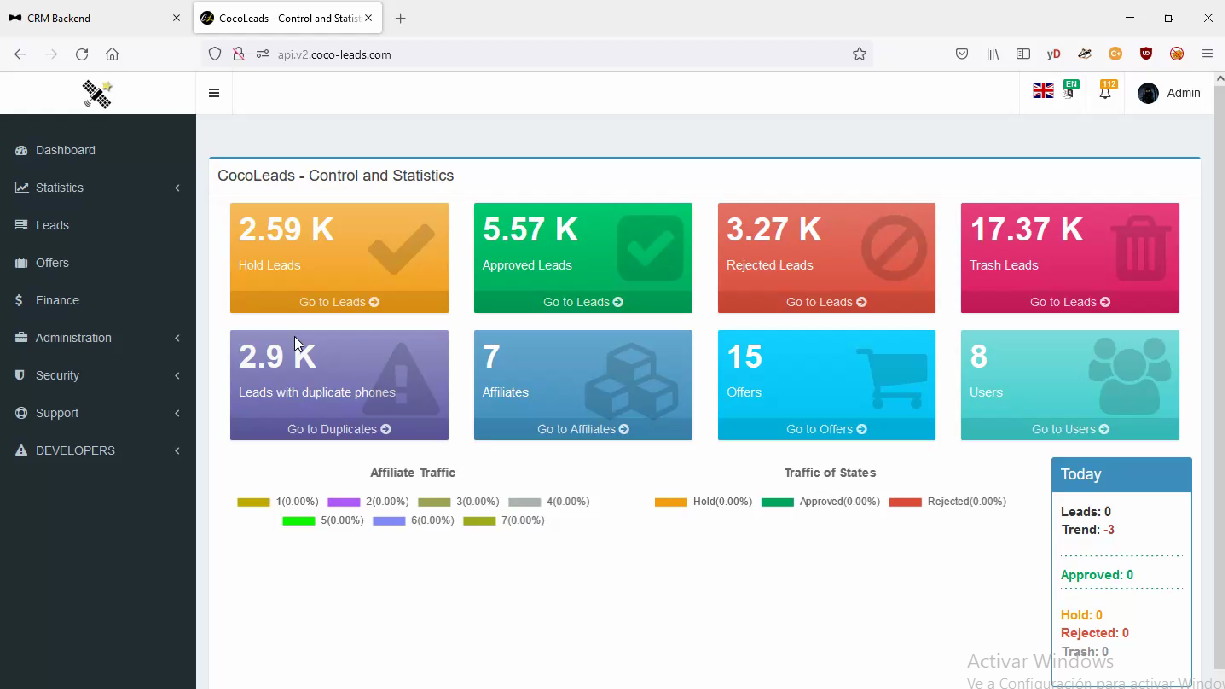Bookmark this page with the star icon
The height and width of the screenshot is (689, 1225).
point(859,54)
